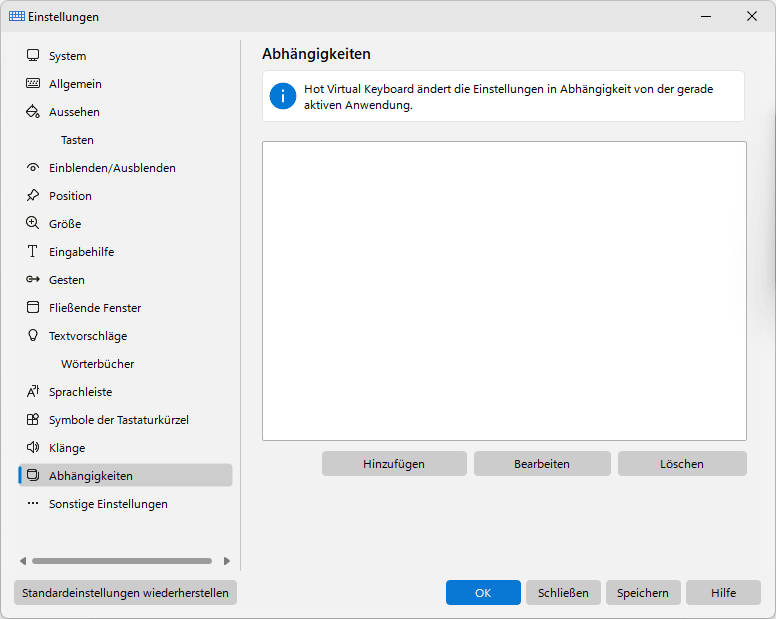Click the Sprachleiste language icon

click(33, 391)
